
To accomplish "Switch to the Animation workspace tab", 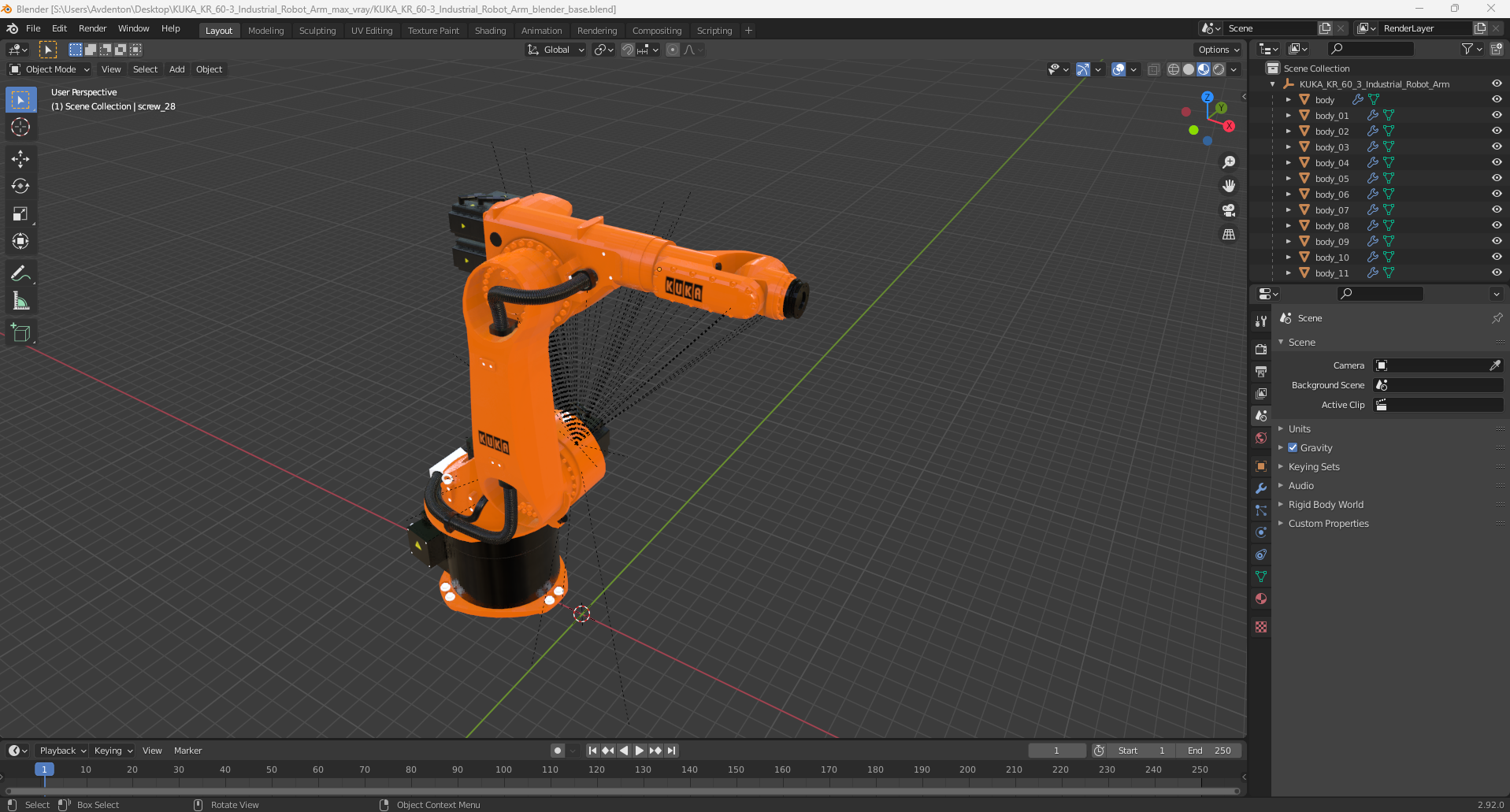I will pyautogui.click(x=541, y=31).
